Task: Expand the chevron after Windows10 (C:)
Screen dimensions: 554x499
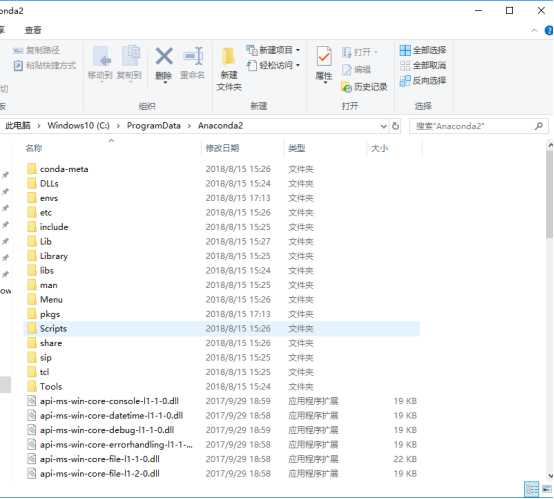Action: point(118,126)
